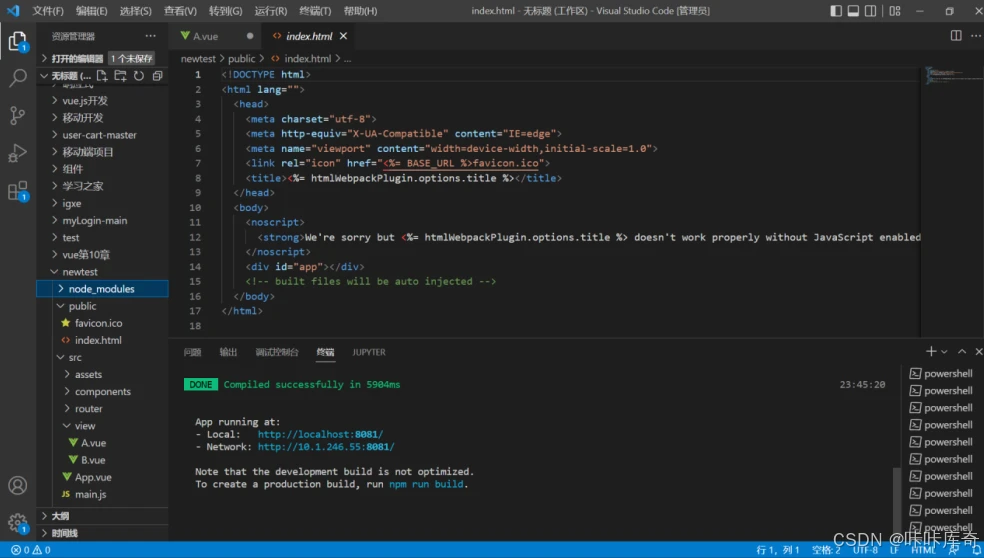Open the Extensions view icon
The height and width of the screenshot is (558, 984).
coord(18,190)
